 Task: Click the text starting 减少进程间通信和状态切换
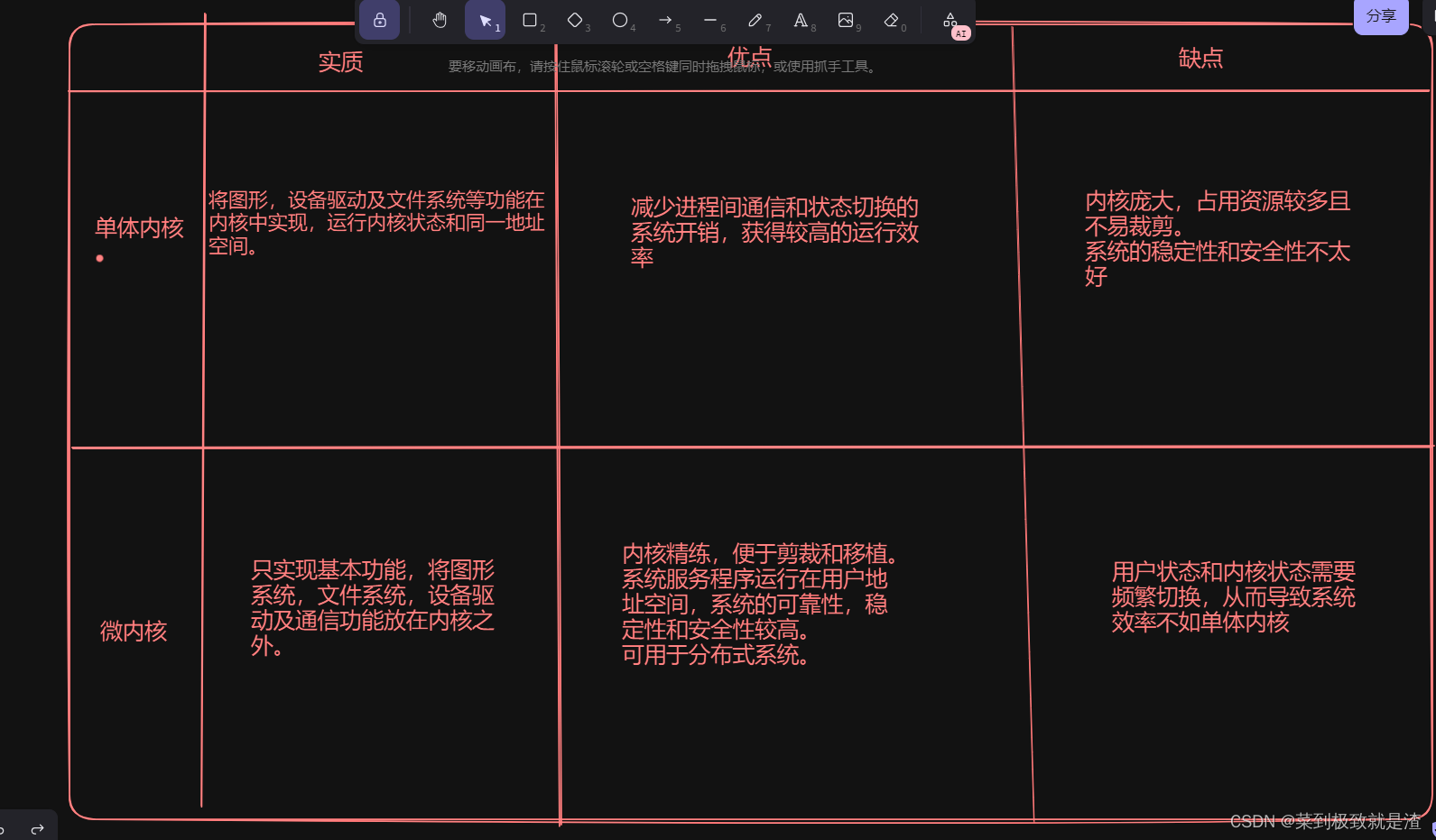pos(774,233)
